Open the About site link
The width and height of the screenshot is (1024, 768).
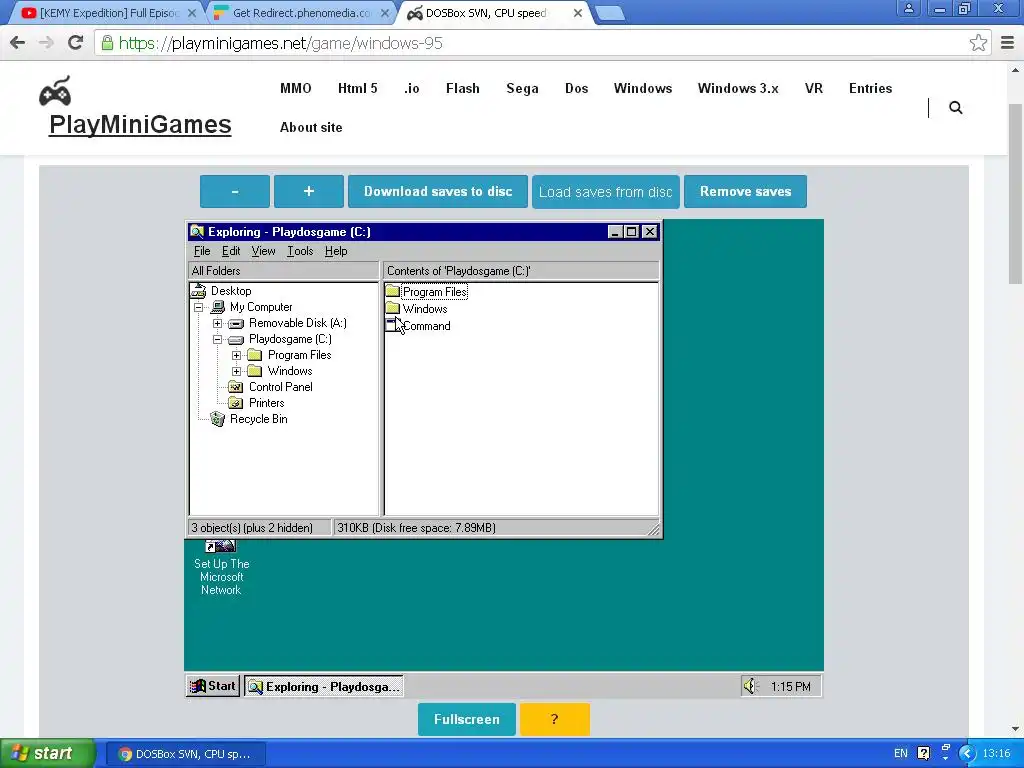pyautogui.click(x=311, y=127)
